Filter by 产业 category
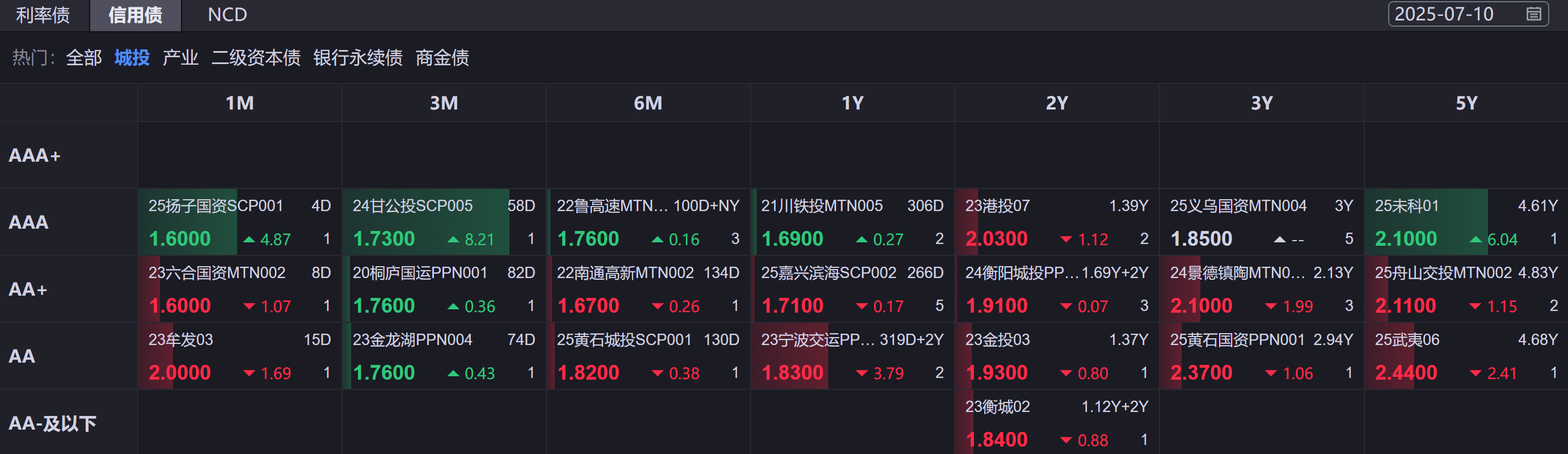Screen dimensions: 1568x454 [180, 58]
